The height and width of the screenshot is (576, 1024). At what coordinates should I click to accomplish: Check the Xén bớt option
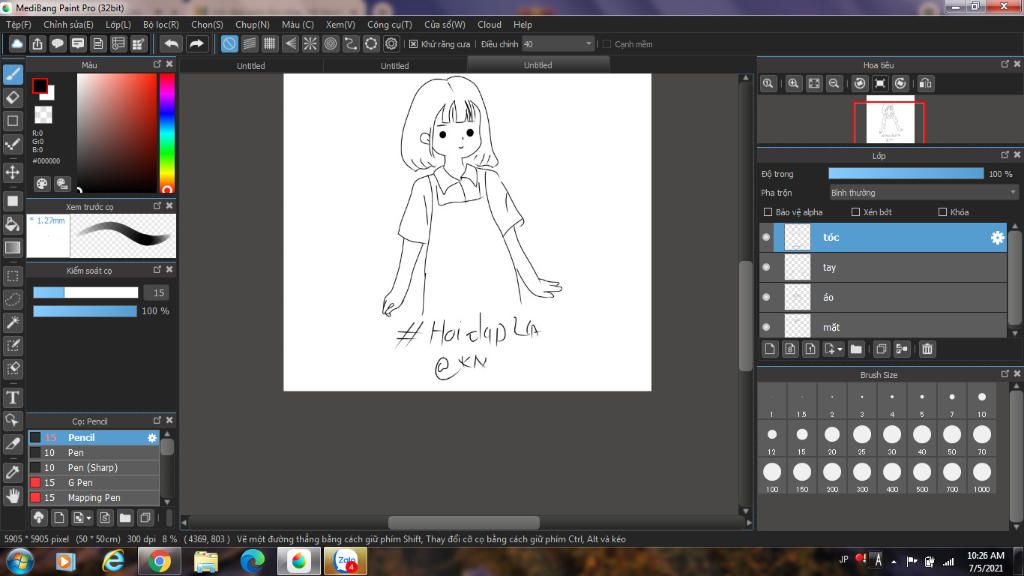point(856,212)
